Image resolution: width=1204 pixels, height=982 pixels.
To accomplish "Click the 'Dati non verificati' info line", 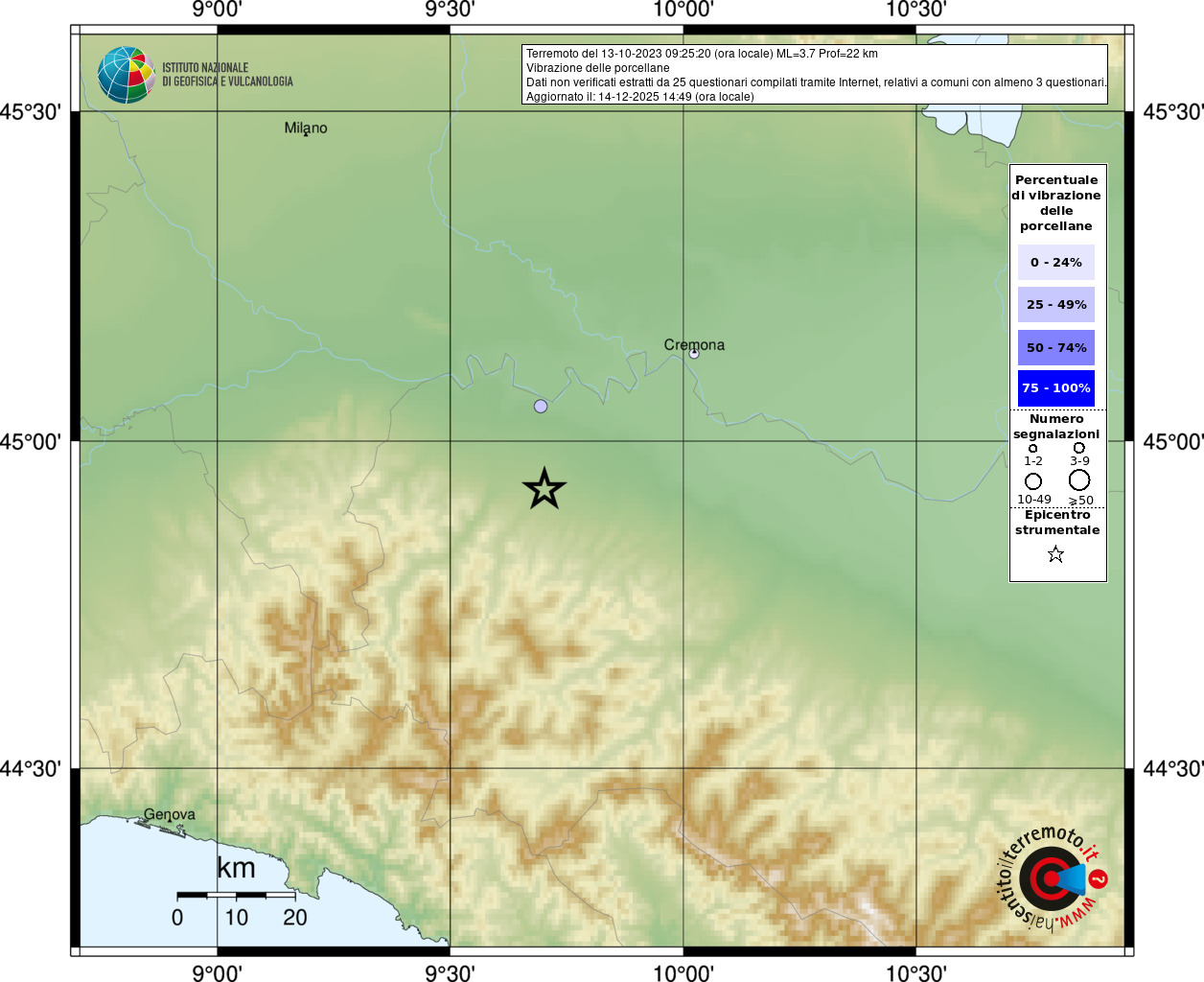I will [816, 82].
